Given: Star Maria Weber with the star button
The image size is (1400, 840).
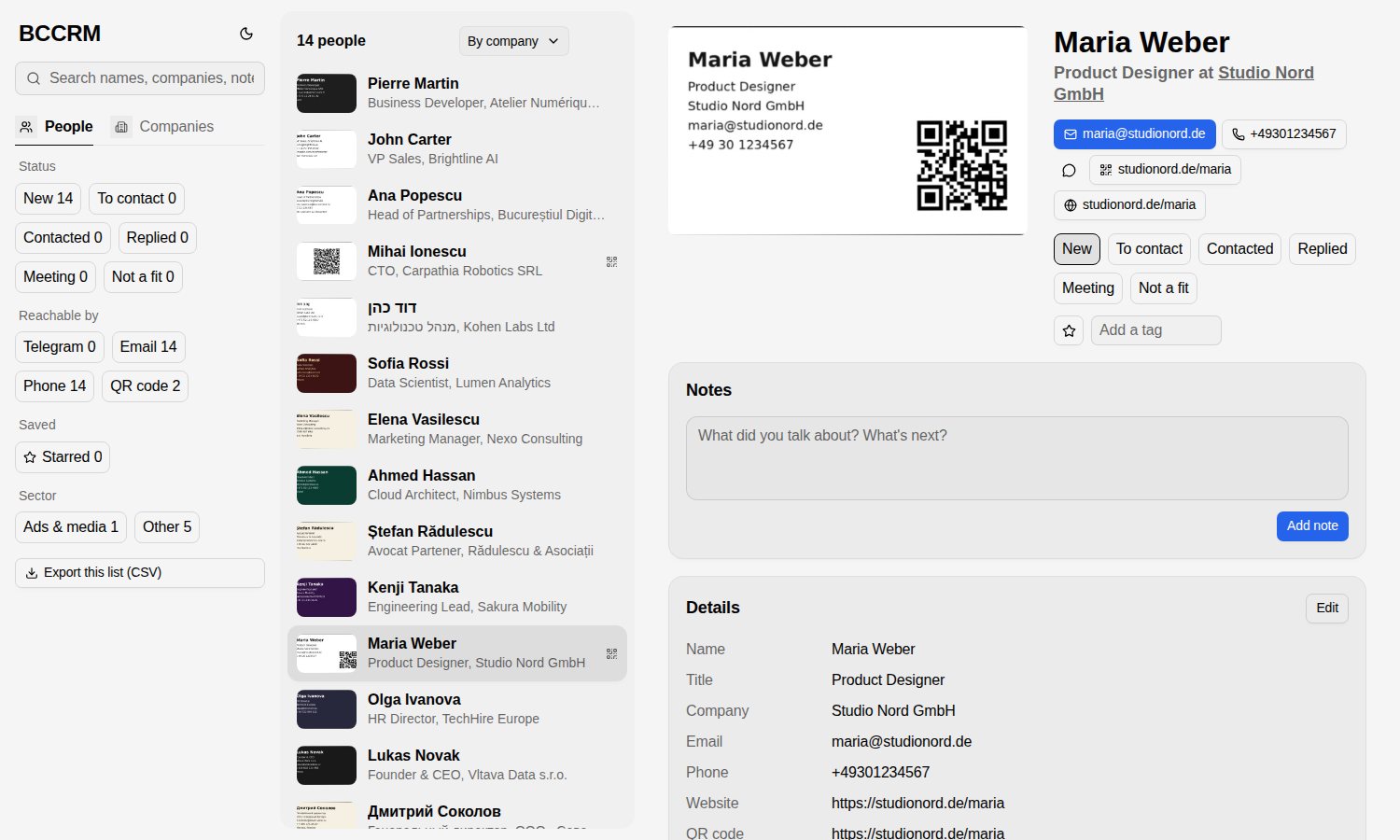Looking at the screenshot, I should point(1069,330).
